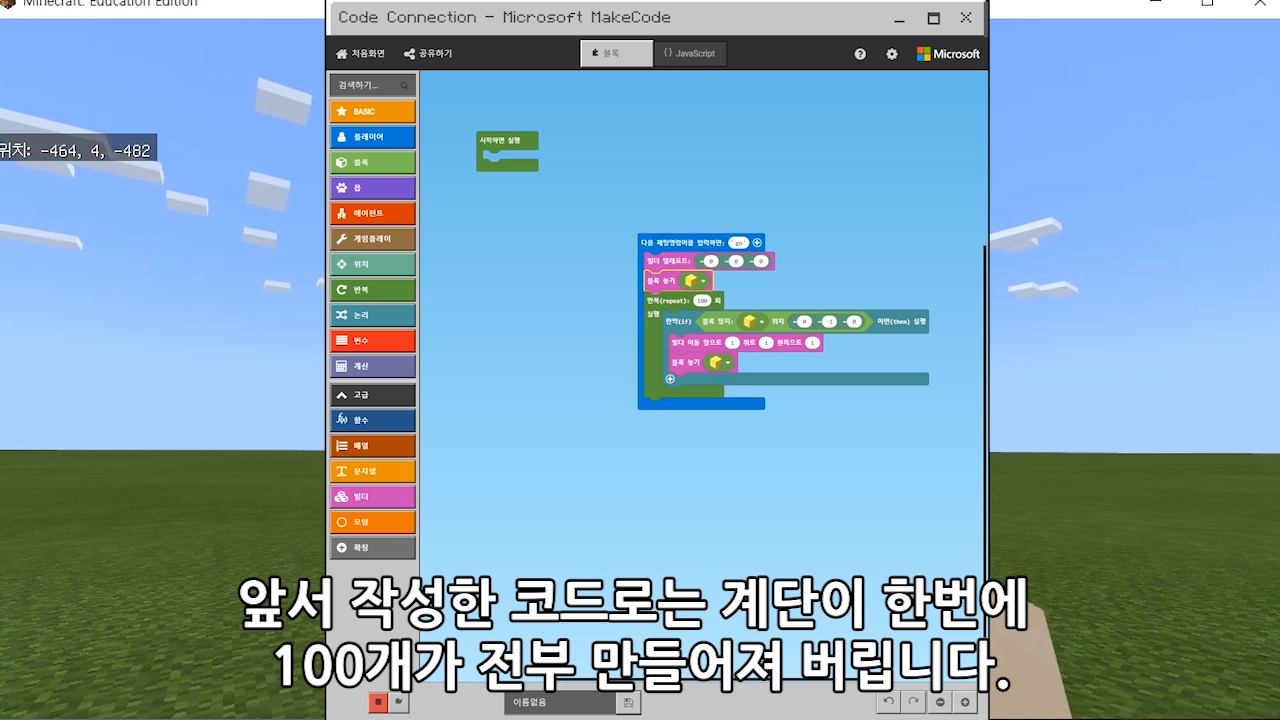
Task: Undo the last workspace change
Action: click(x=888, y=702)
